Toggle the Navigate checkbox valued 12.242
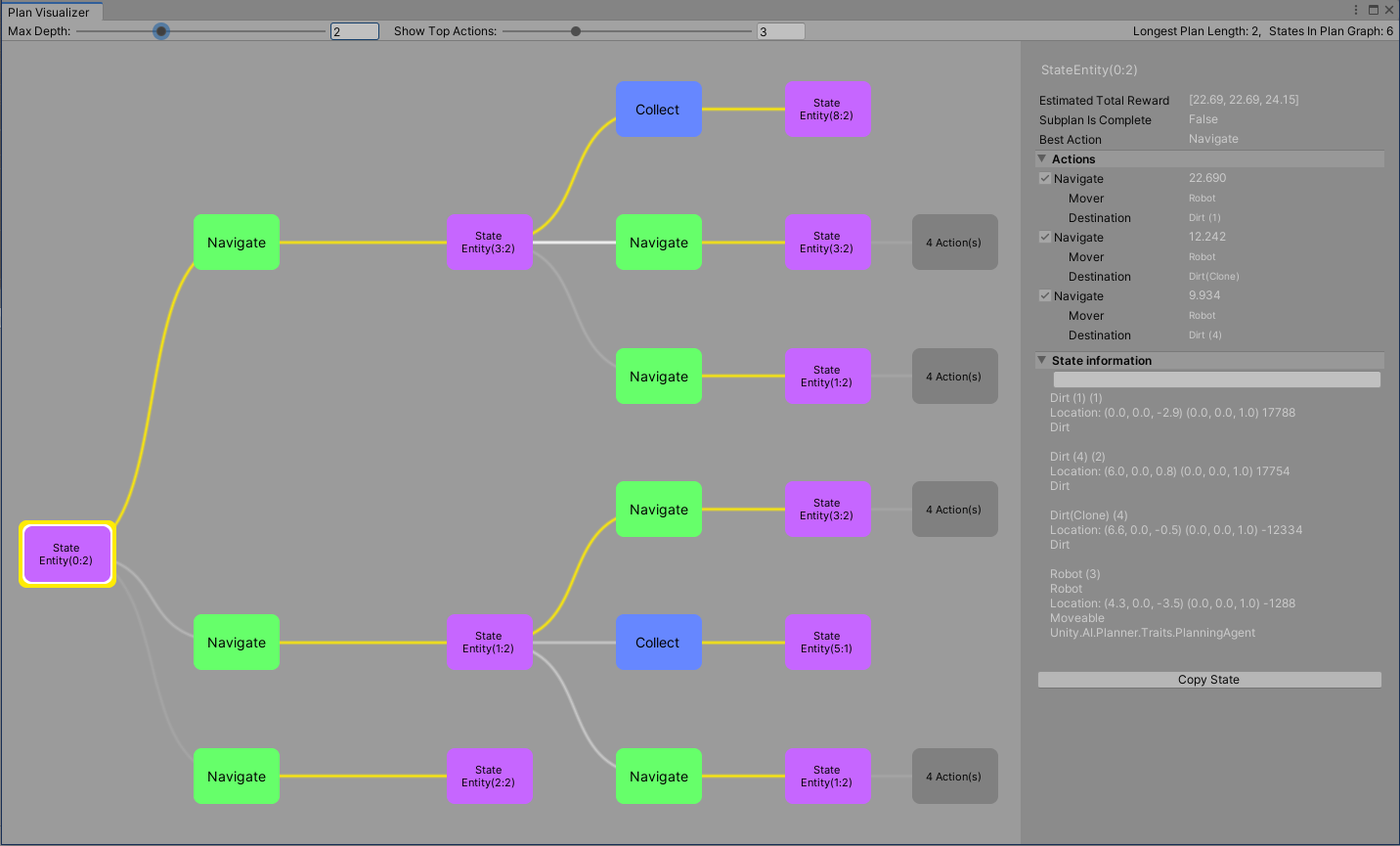This screenshot has height=846, width=1400. 1045,238
